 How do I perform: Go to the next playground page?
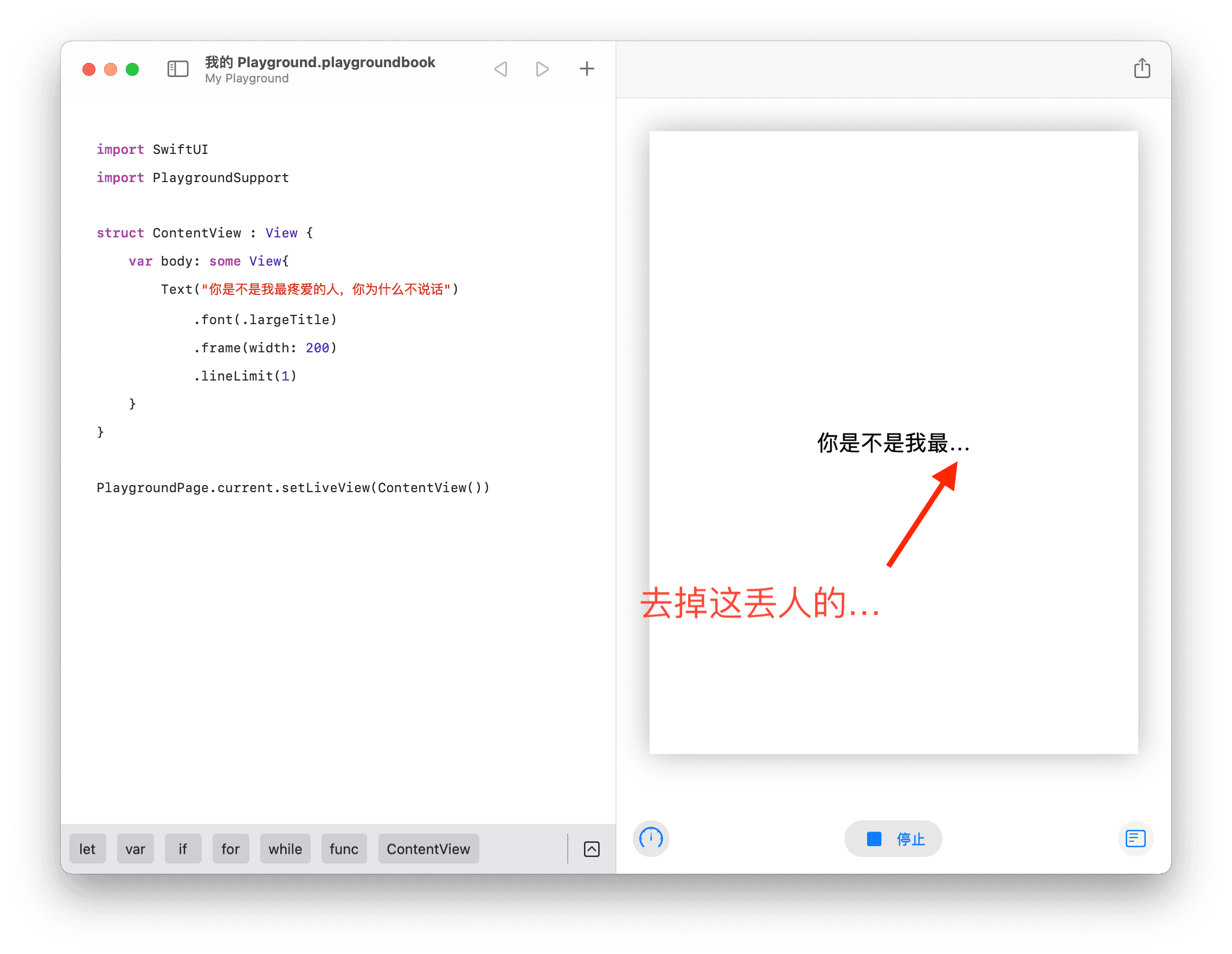(543, 69)
